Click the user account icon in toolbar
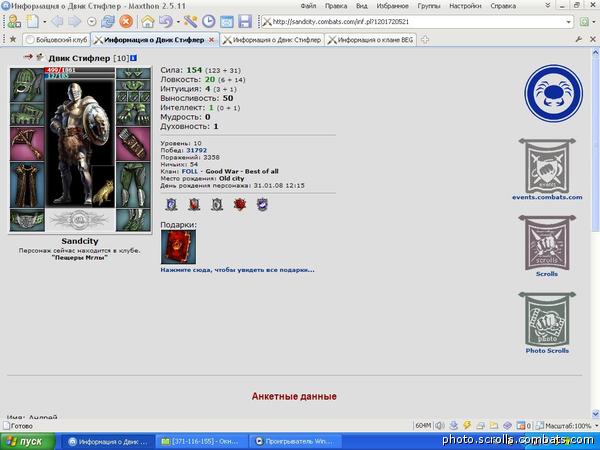Viewport: 600px width, 450px height. pos(14,21)
